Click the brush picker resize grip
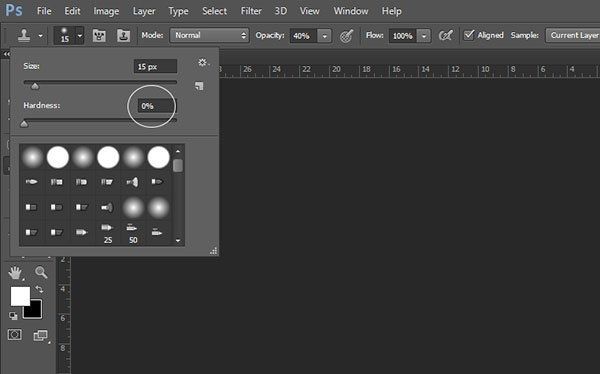 click(214, 251)
